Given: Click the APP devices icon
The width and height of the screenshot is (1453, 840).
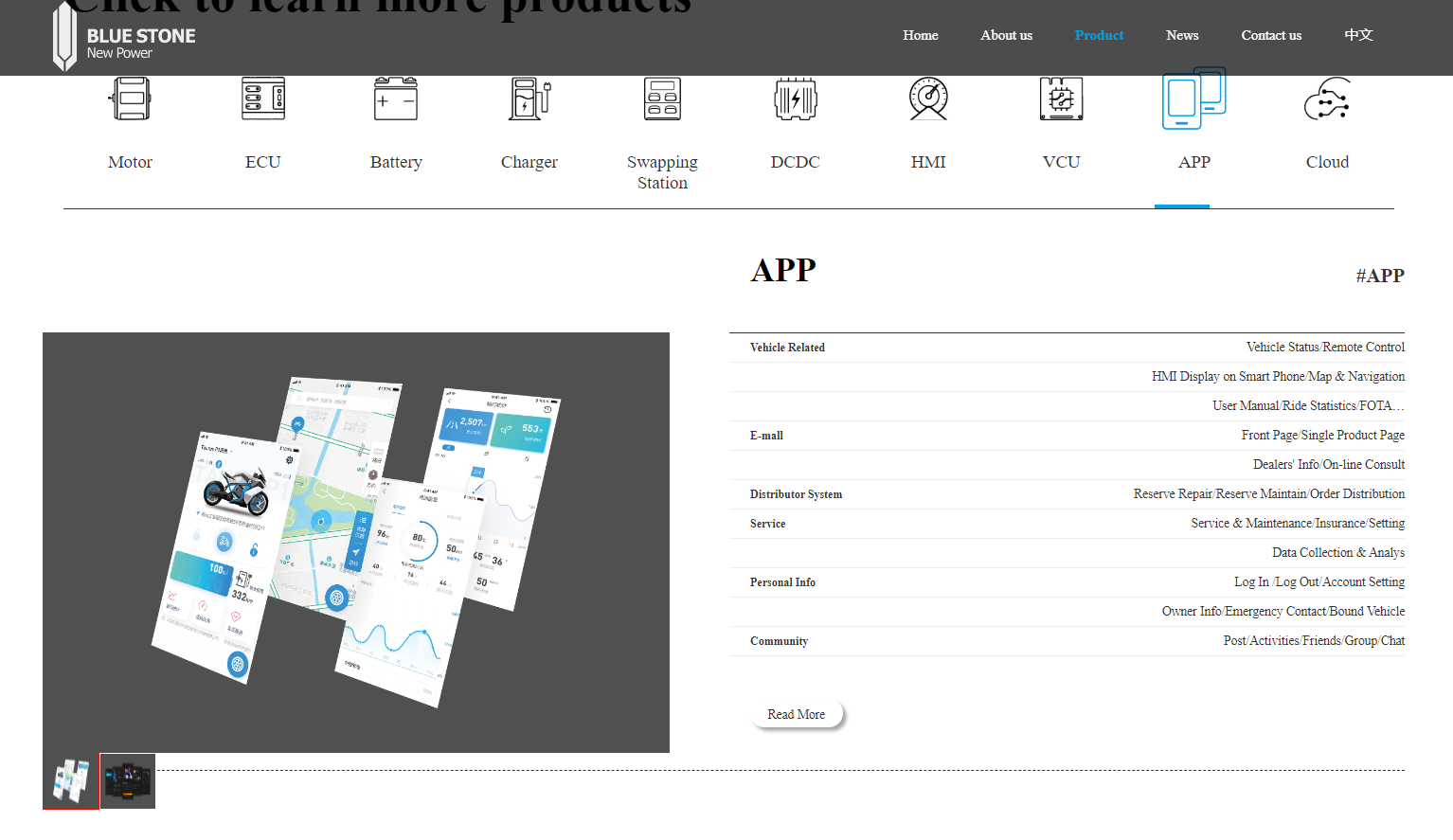Looking at the screenshot, I should coord(1193,99).
